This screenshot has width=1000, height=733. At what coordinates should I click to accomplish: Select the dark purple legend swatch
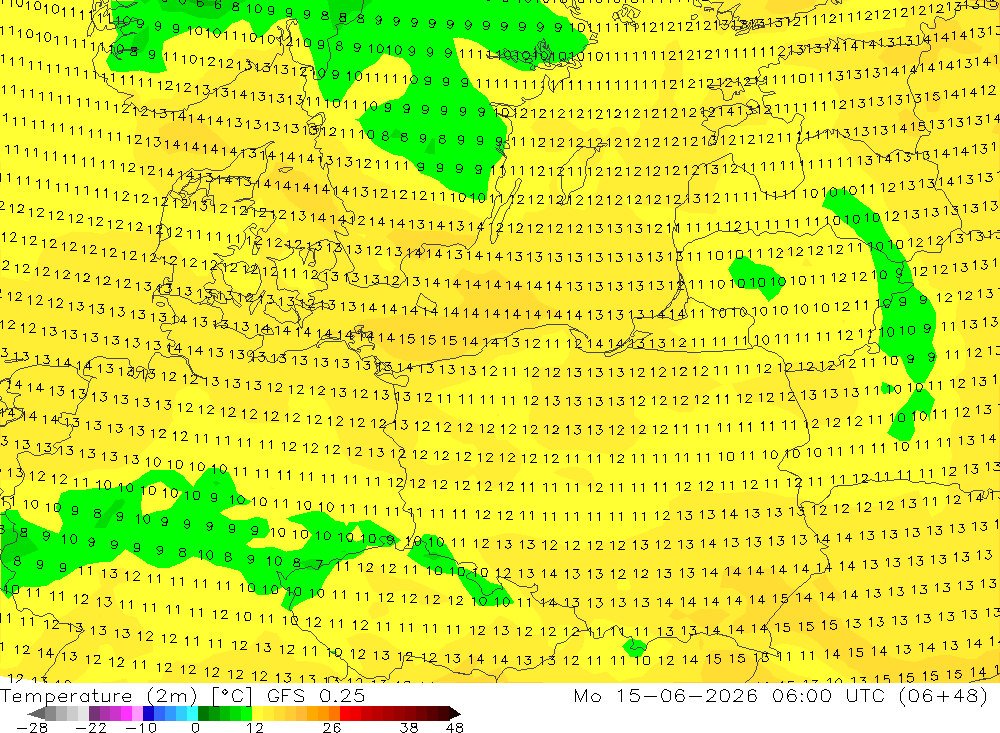click(x=94, y=713)
